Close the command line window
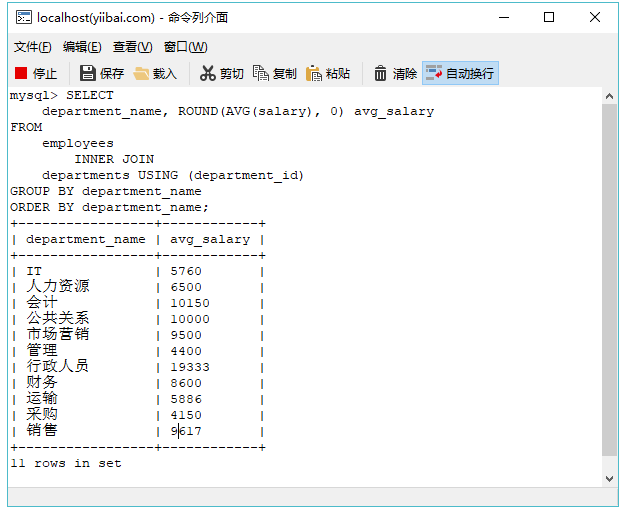Viewport: 626px width, 512px height. pyautogui.click(x=595, y=18)
